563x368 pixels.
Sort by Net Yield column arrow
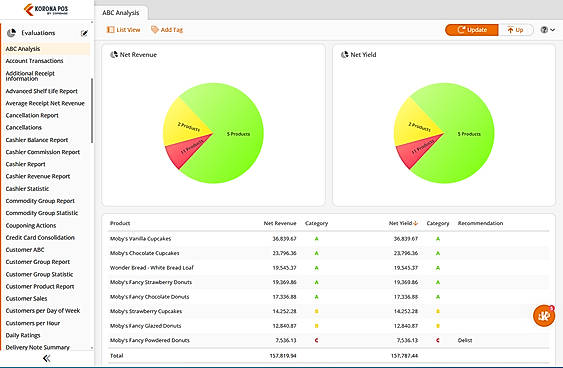click(415, 223)
